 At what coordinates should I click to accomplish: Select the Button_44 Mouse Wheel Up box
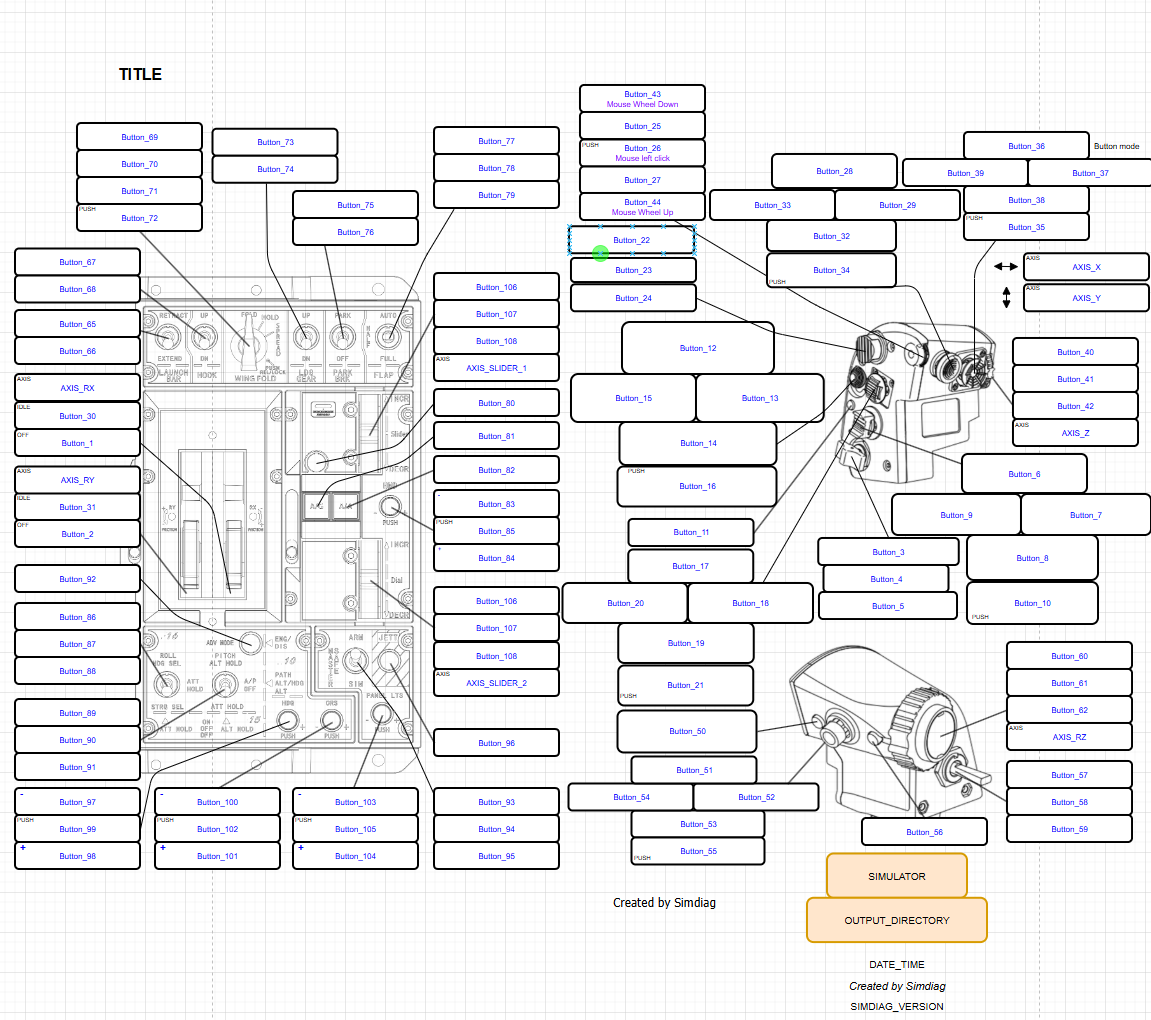(x=642, y=207)
